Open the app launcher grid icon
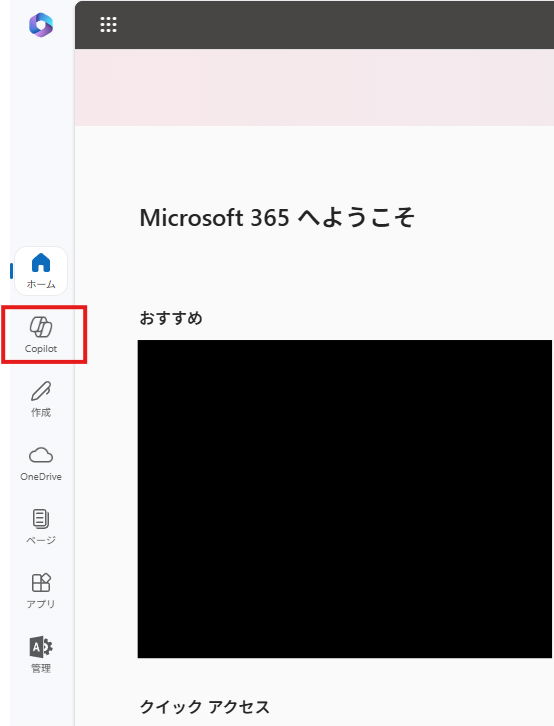The image size is (554, 726). (x=108, y=25)
